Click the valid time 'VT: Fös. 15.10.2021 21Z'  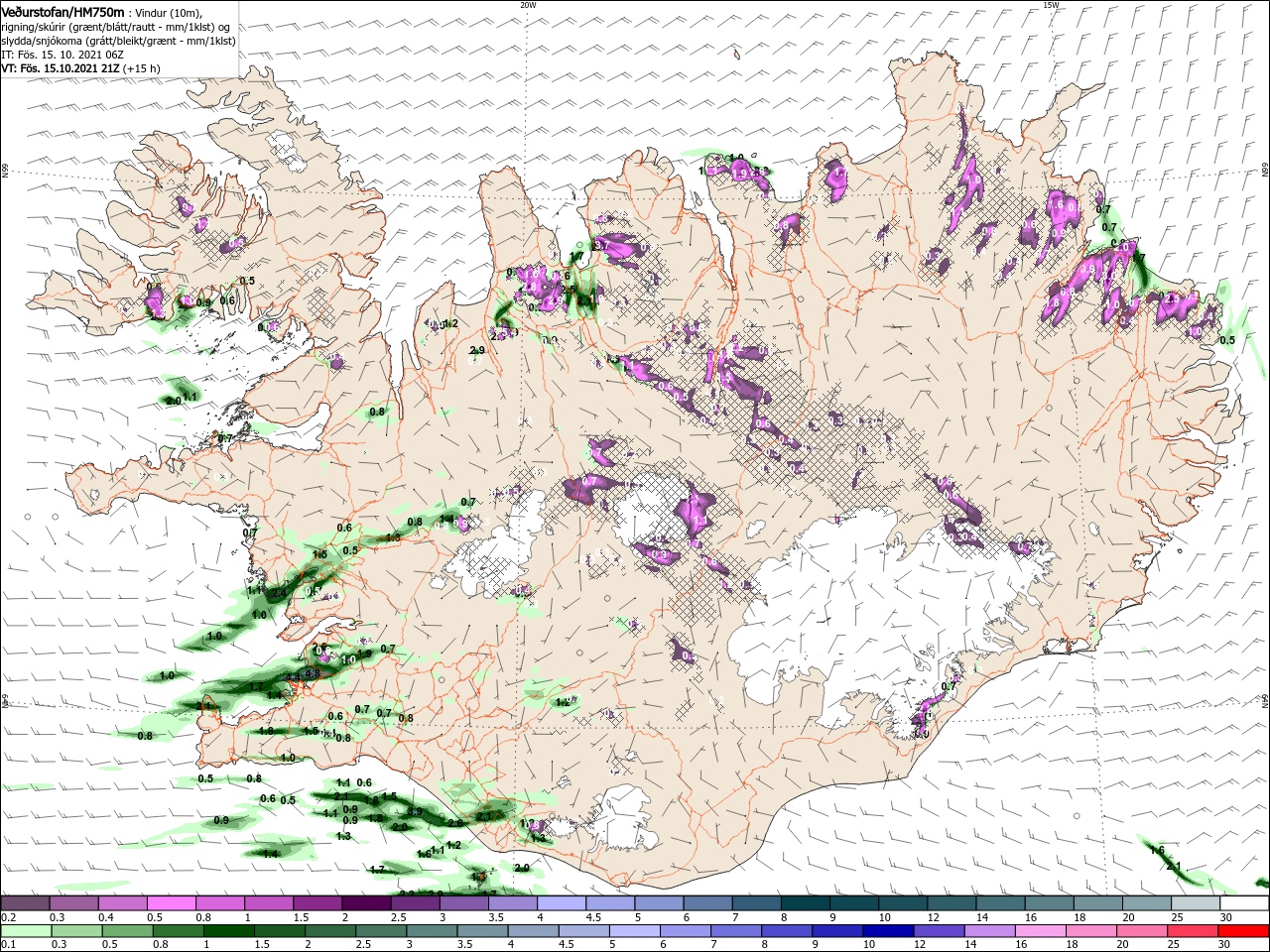coord(61,68)
